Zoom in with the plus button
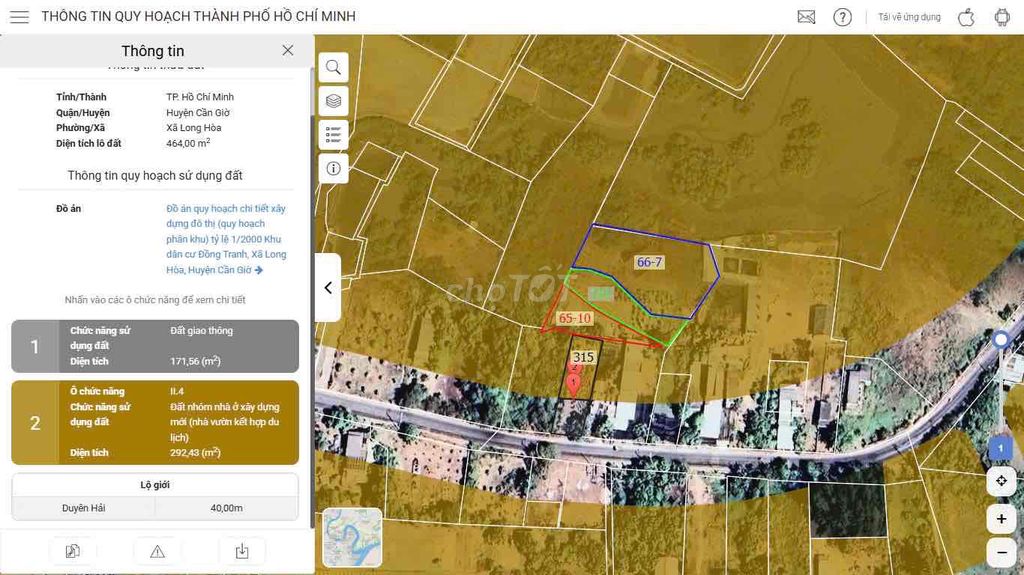 click(1001, 518)
